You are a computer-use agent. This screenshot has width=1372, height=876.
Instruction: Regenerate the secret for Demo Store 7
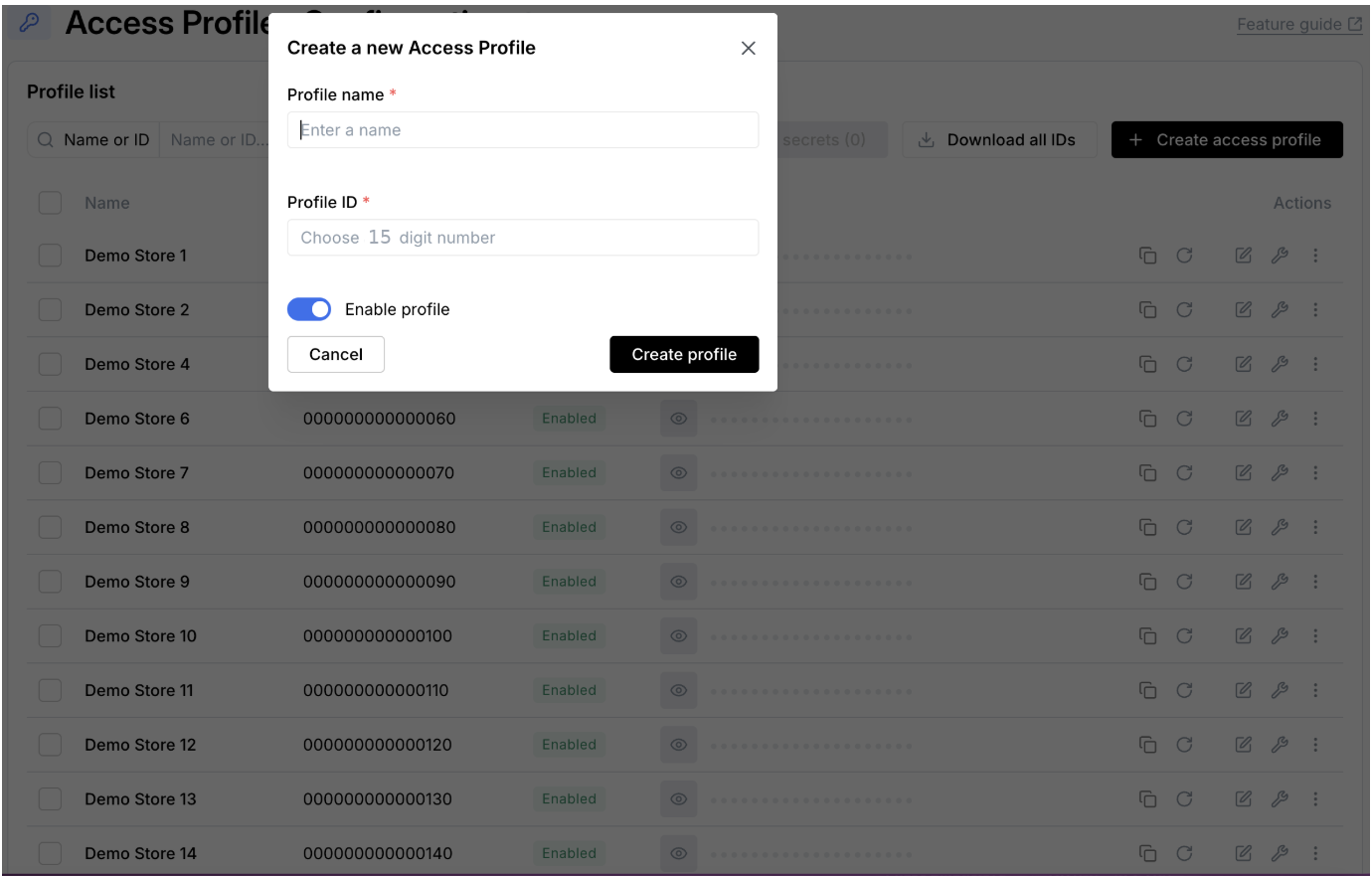(1184, 473)
